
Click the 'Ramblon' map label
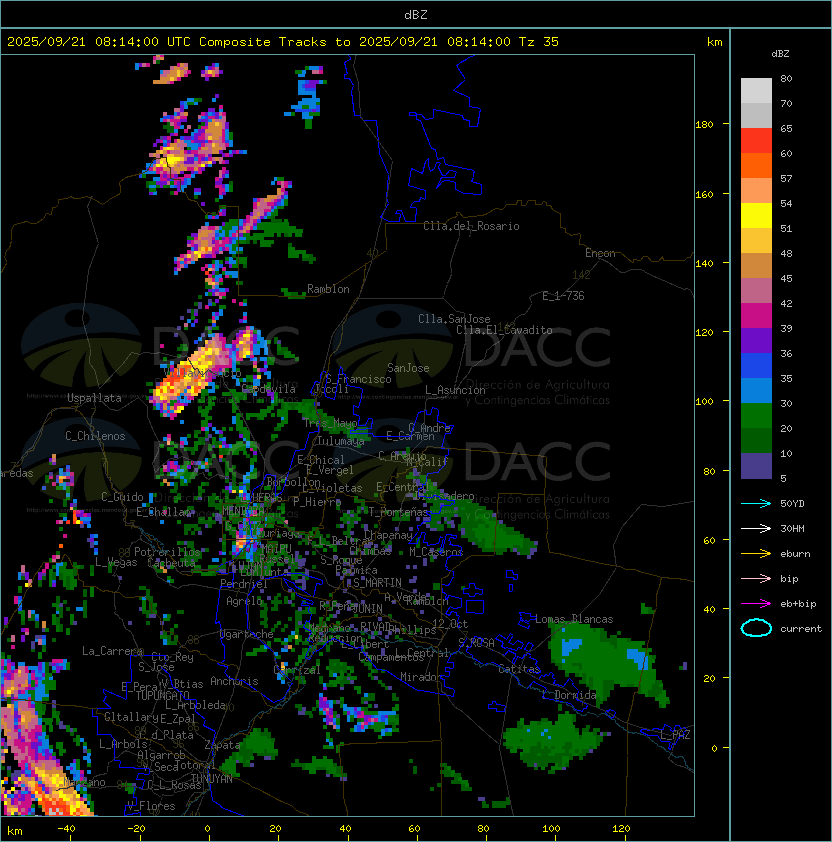(328, 289)
